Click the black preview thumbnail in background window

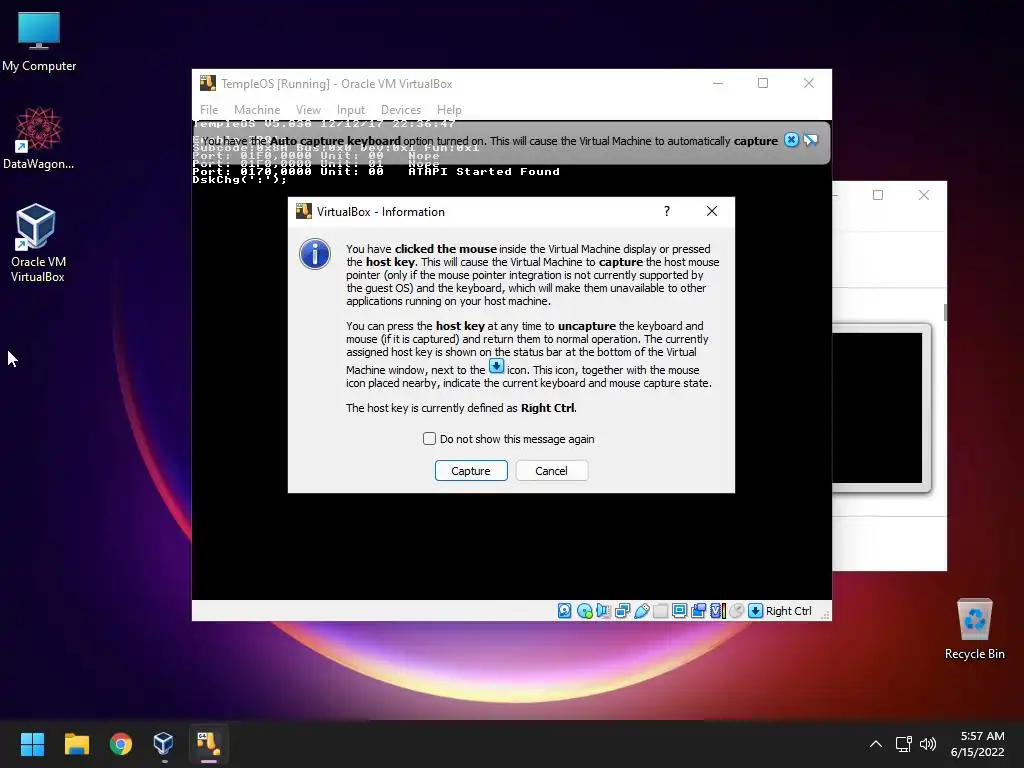click(x=877, y=408)
